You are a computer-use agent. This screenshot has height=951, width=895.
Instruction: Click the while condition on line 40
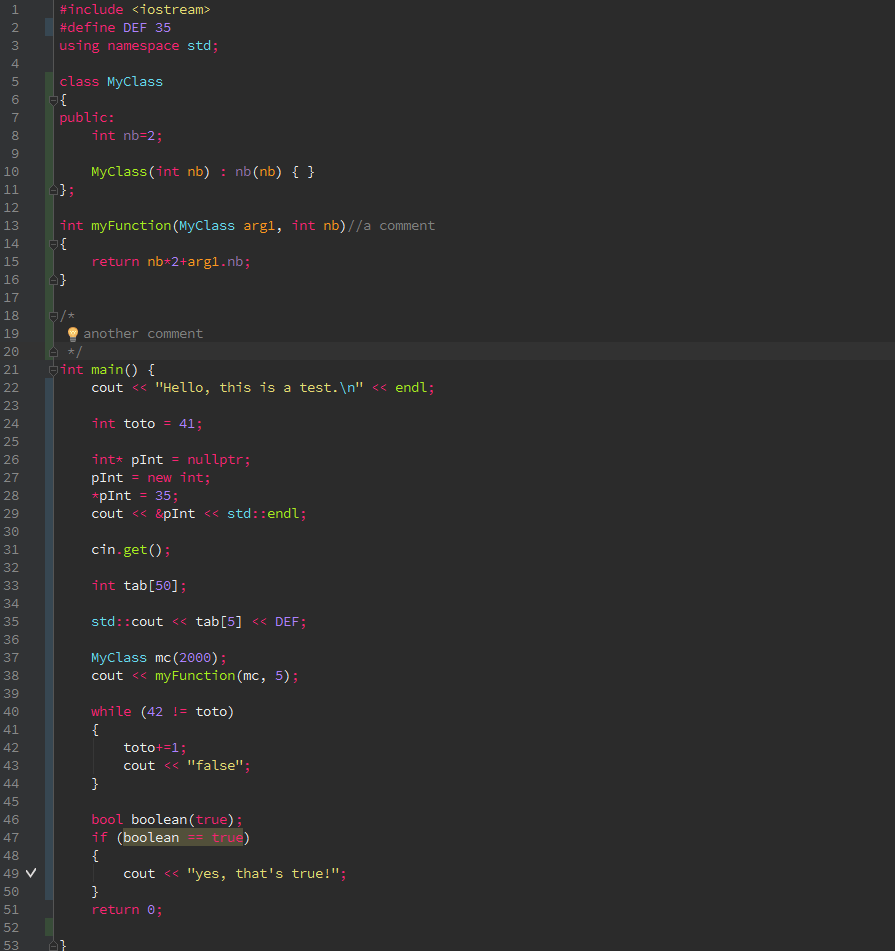186,711
